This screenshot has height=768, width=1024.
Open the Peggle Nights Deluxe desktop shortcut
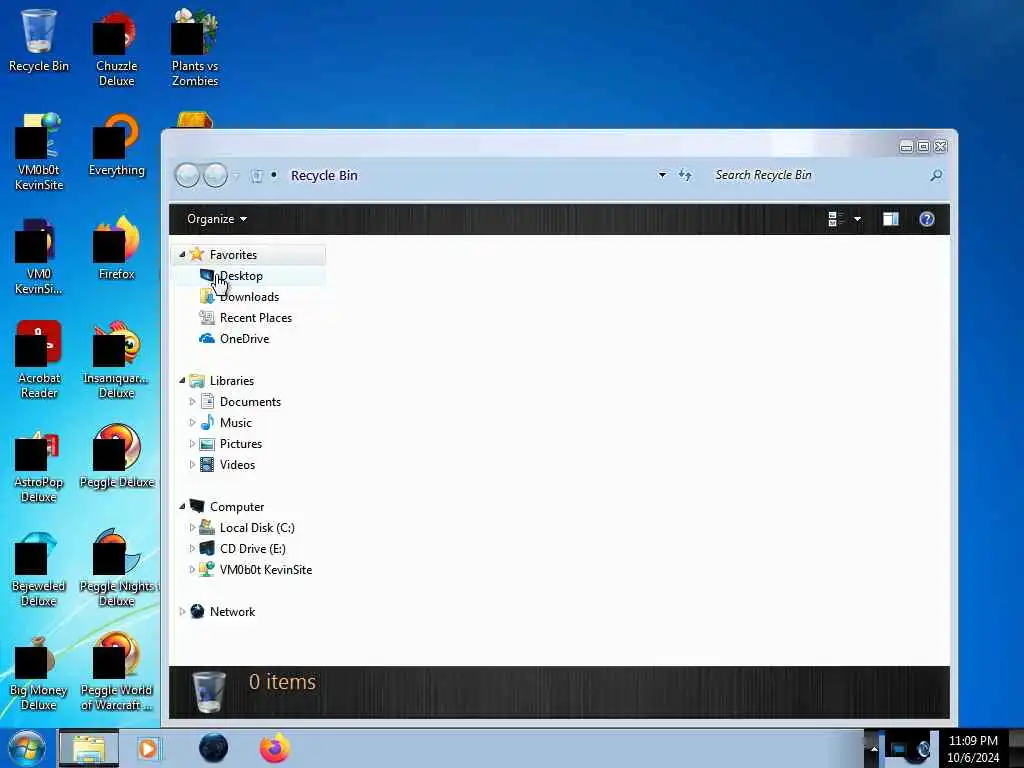118,568
